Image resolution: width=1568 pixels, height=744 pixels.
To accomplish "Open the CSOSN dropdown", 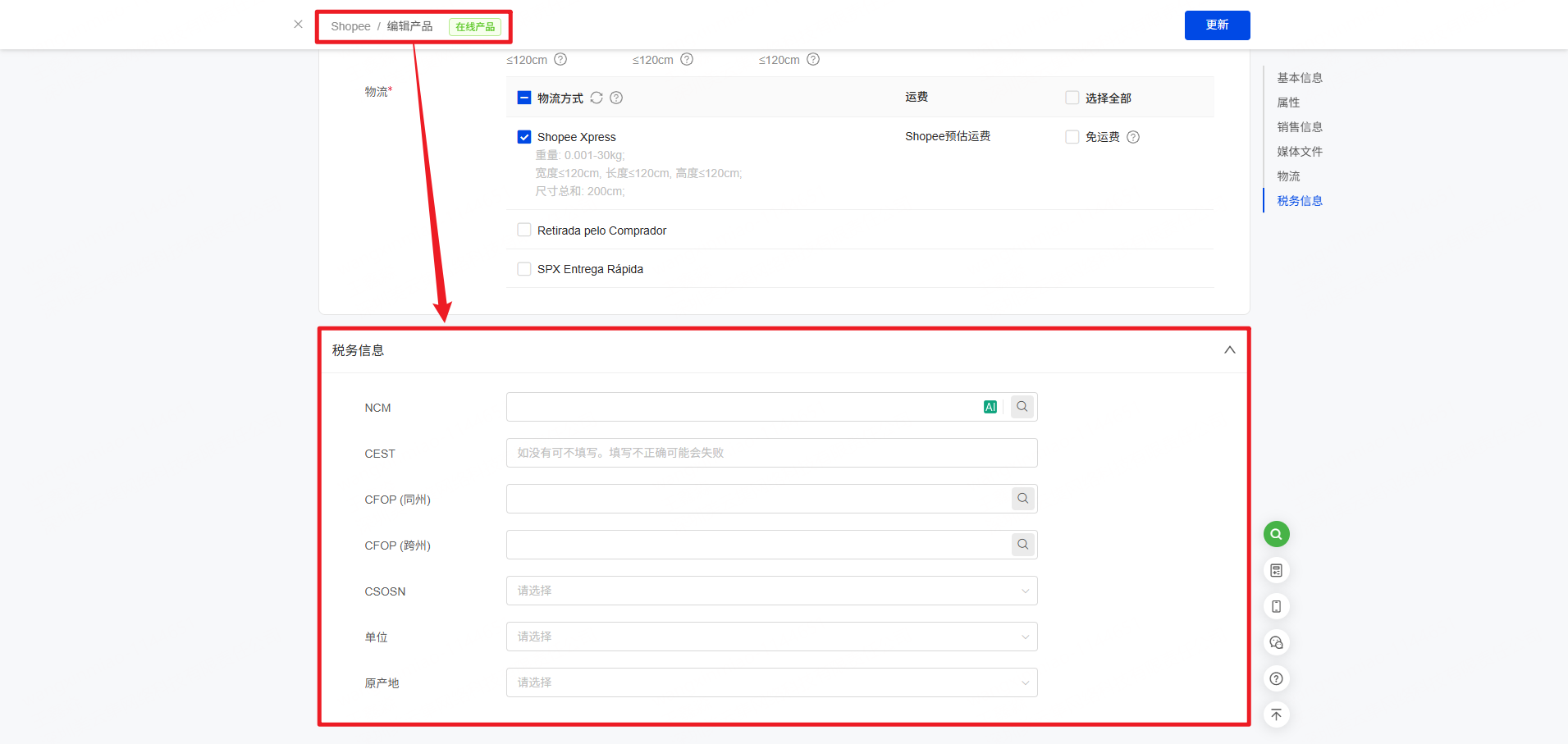I will [771, 591].
